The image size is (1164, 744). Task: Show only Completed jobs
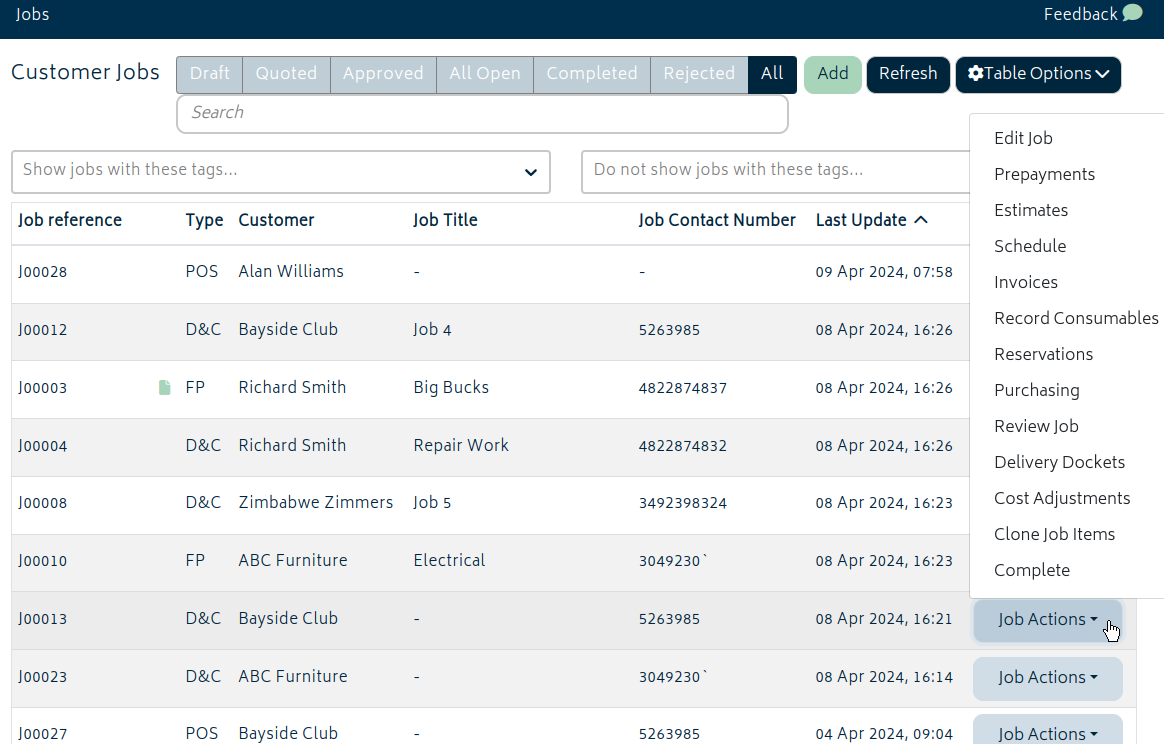tap(591, 74)
